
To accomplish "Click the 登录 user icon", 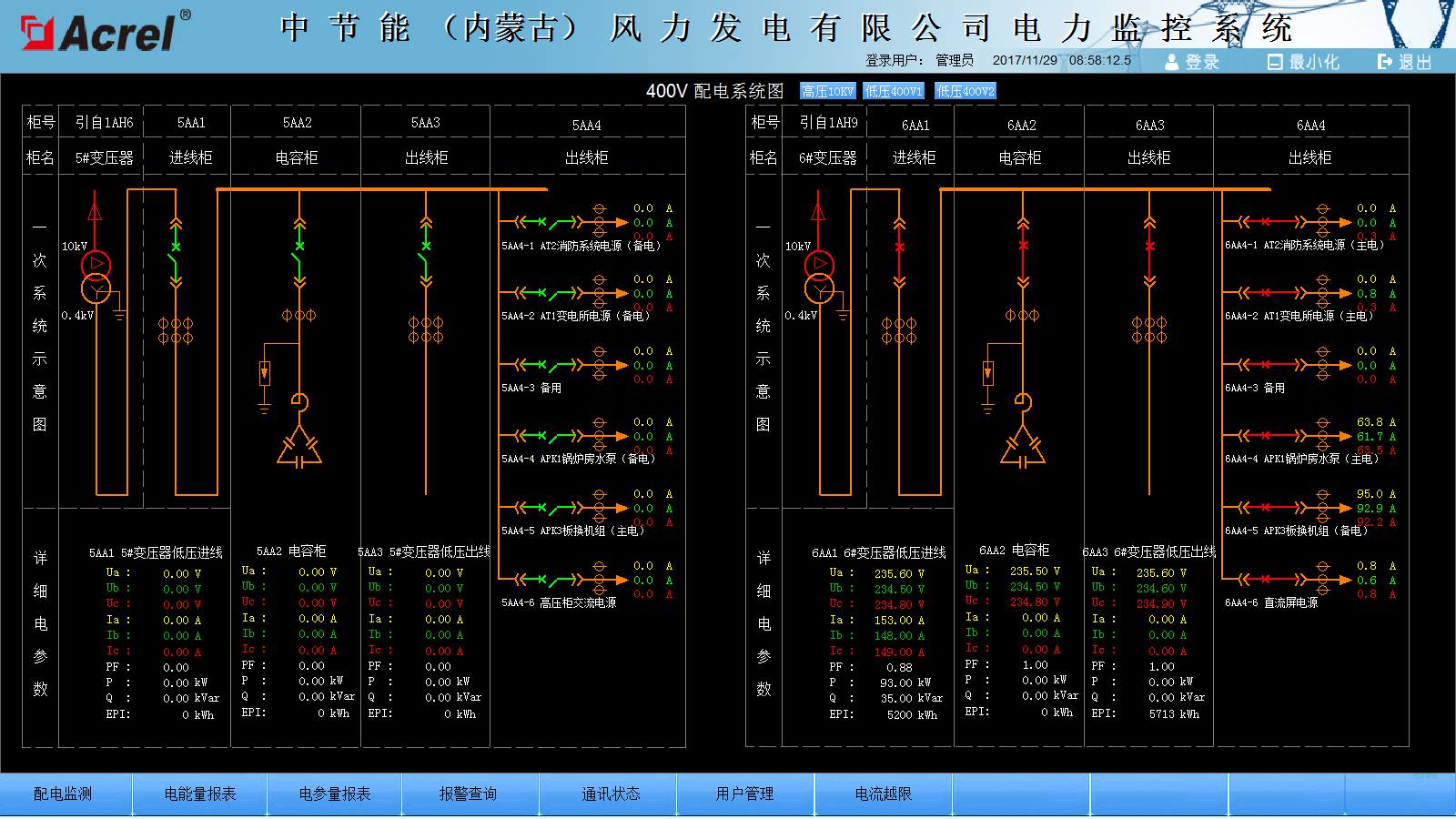I will (x=1172, y=62).
